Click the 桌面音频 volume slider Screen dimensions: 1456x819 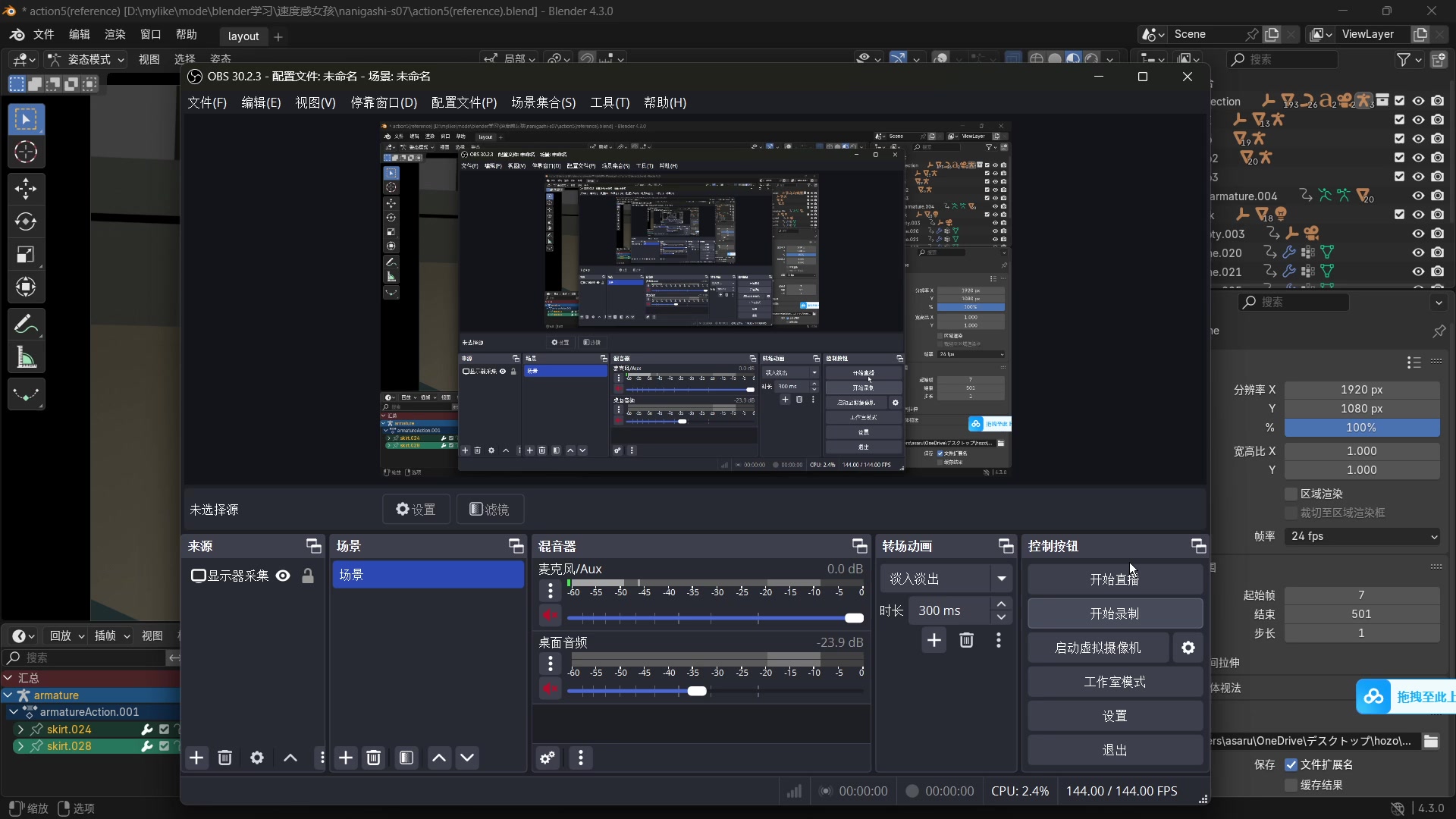pyautogui.click(x=697, y=691)
